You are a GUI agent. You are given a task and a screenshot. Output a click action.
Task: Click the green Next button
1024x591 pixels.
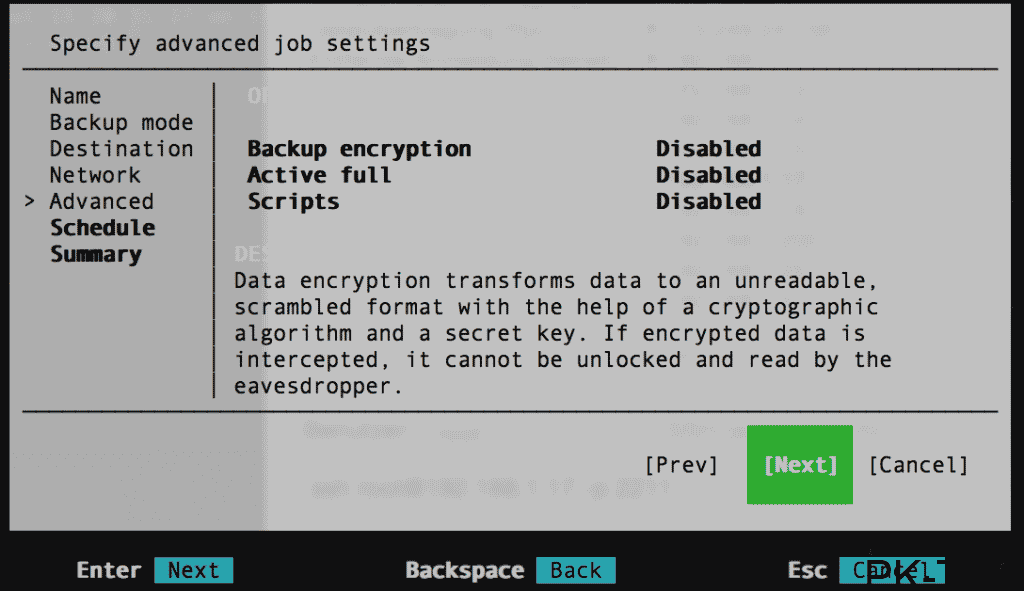[x=800, y=465]
